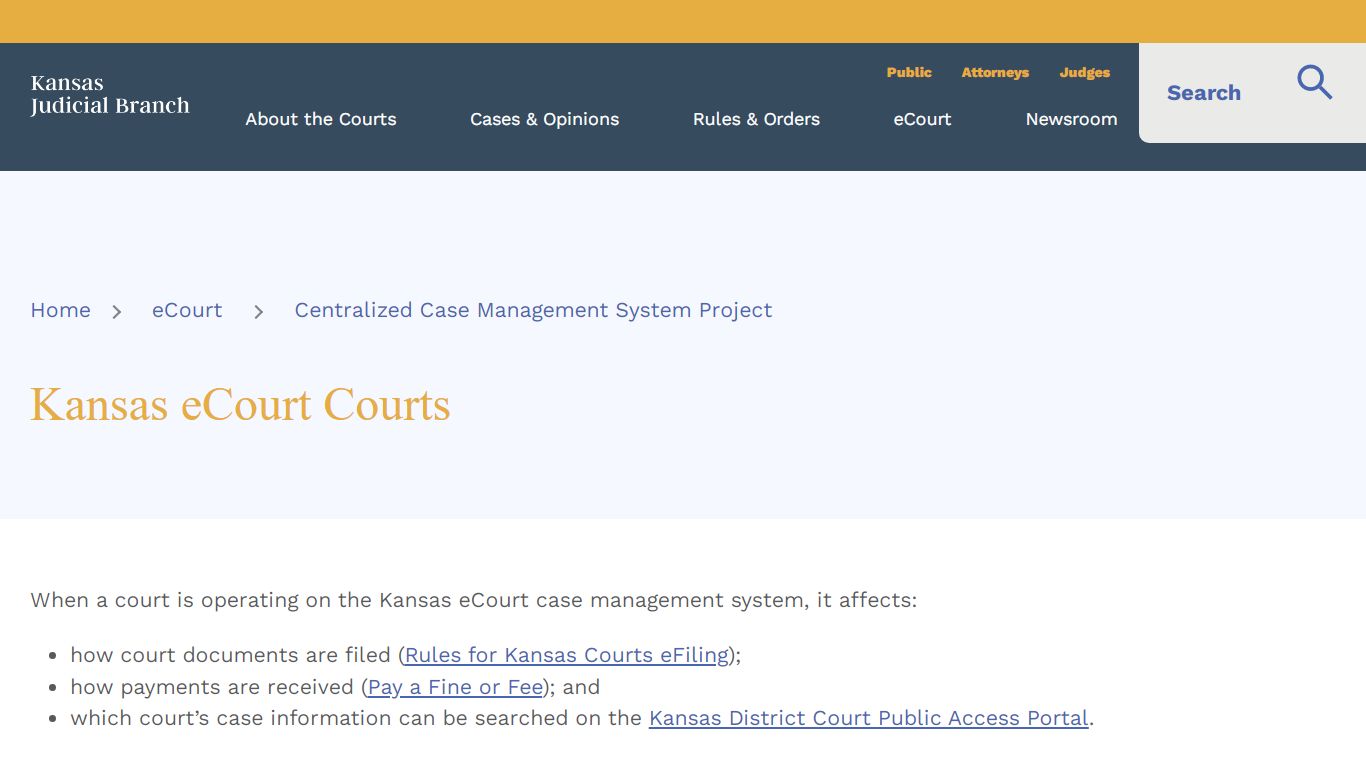Go to eCourt in the breadcrumb
Image resolution: width=1366 pixels, height=768 pixels.
187,310
